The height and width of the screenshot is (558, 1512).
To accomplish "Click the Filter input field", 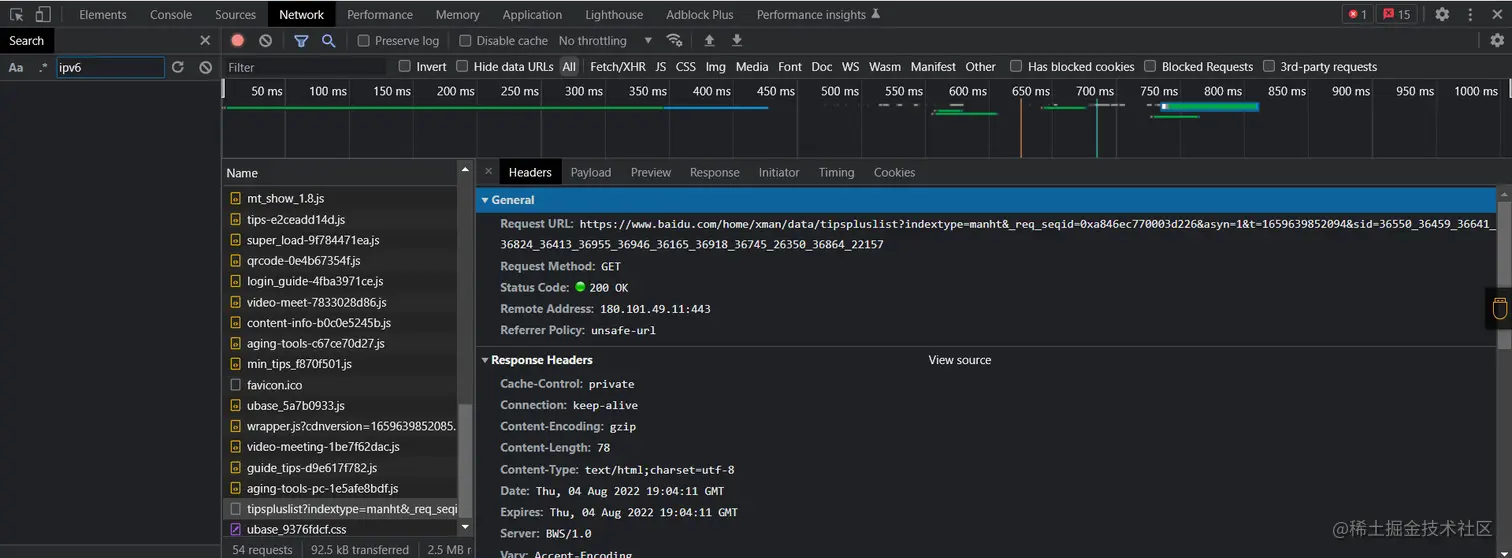I will (x=305, y=67).
